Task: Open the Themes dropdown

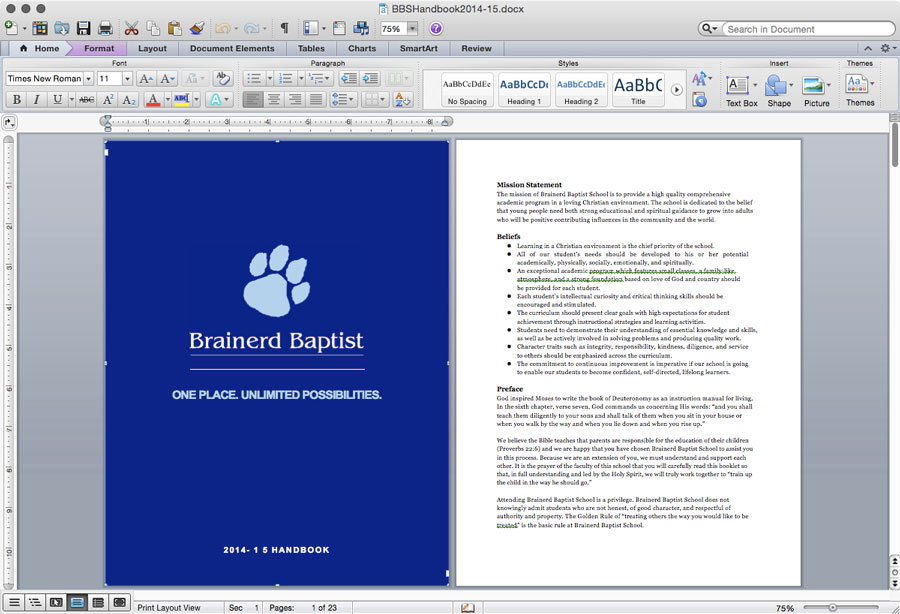Action: [860, 90]
